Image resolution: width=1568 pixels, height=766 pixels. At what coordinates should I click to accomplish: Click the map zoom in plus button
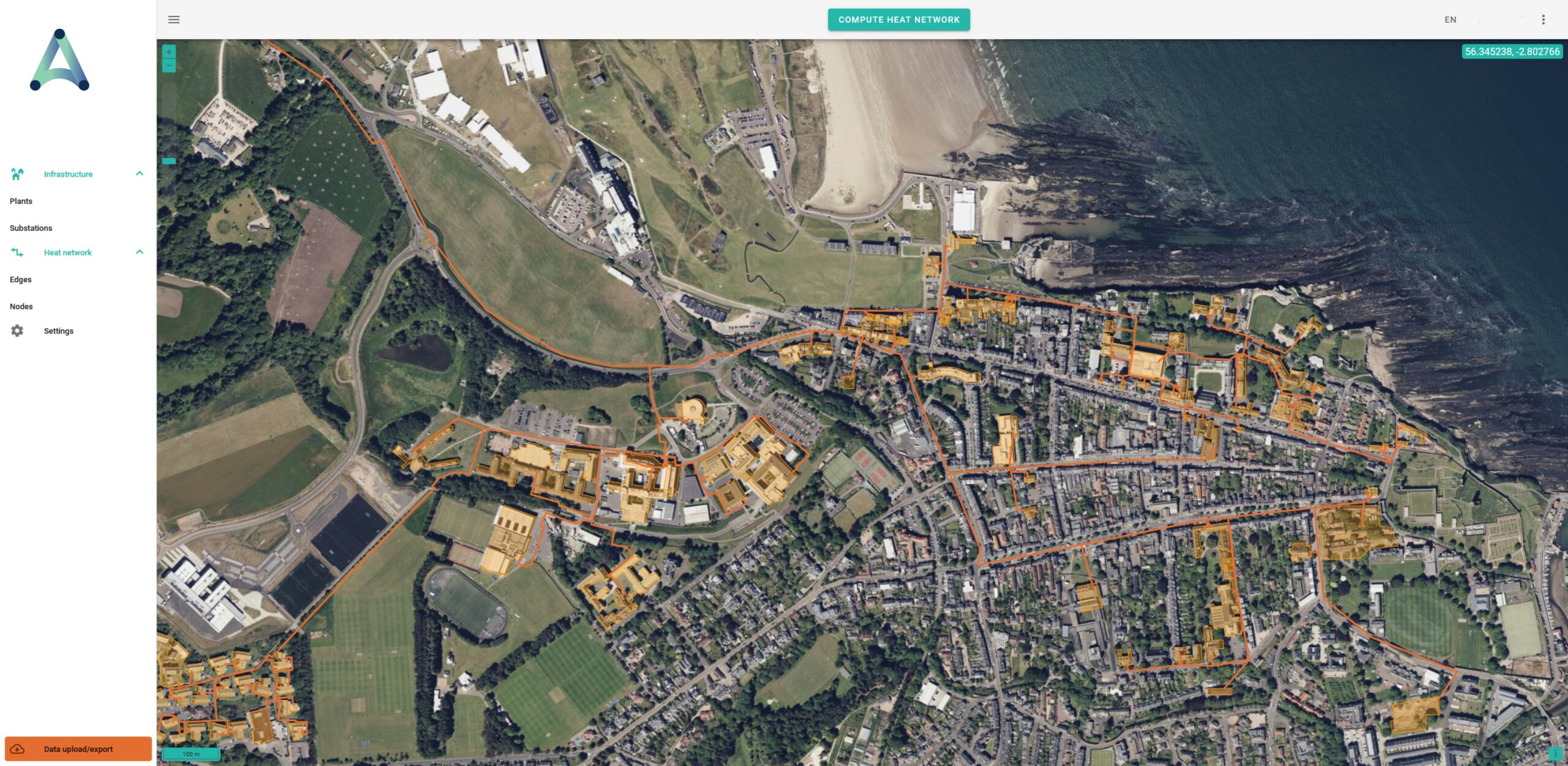[x=169, y=52]
